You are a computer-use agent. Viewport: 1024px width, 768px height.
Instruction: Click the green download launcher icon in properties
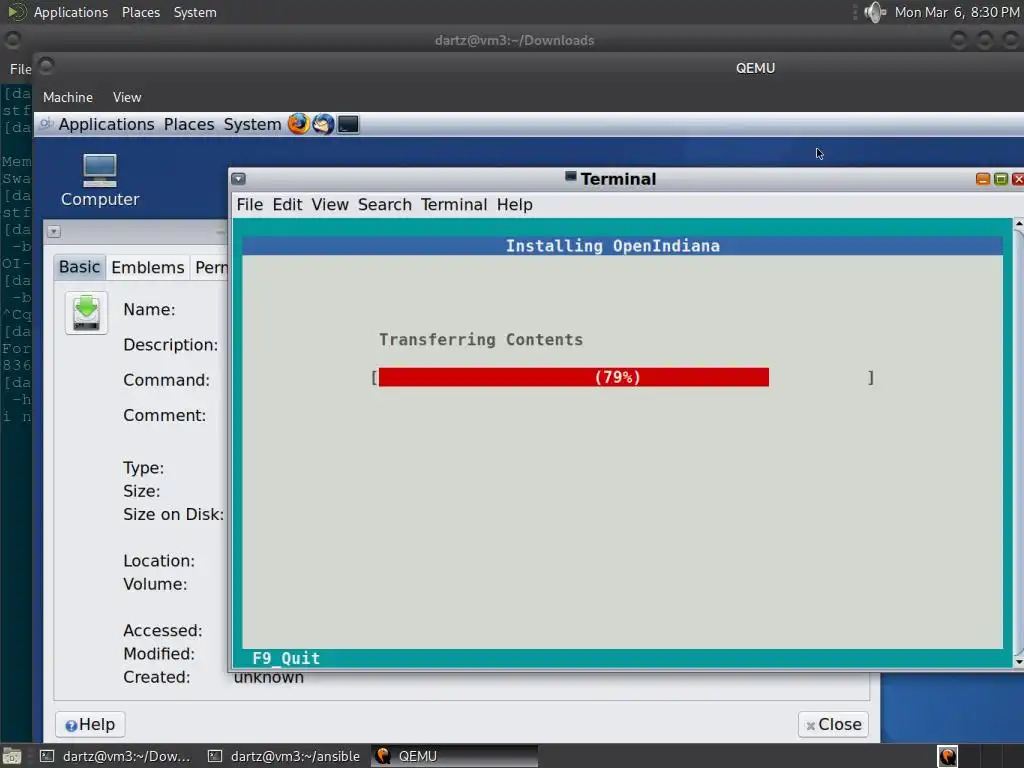[x=86, y=313]
